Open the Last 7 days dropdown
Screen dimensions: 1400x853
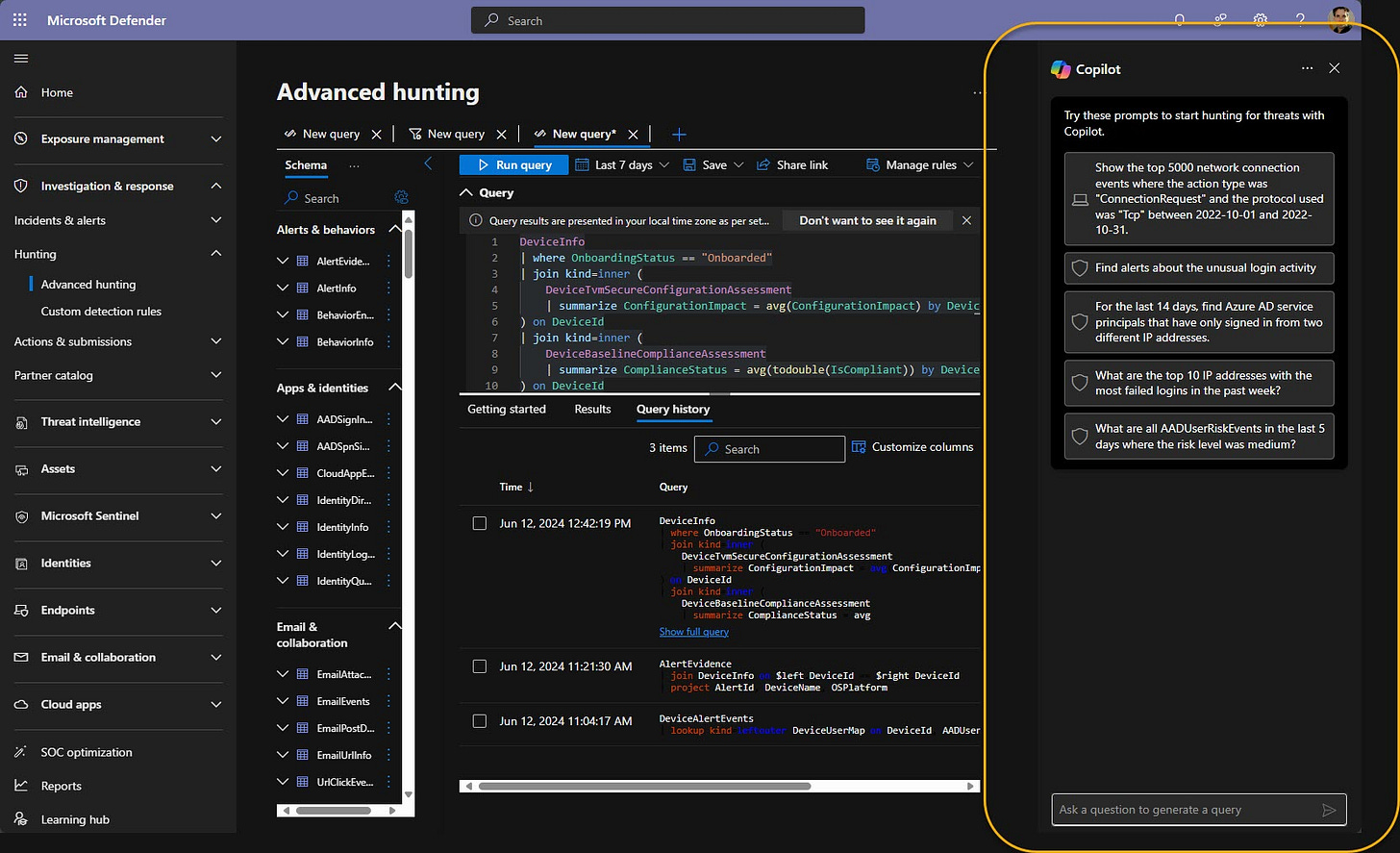(x=622, y=164)
